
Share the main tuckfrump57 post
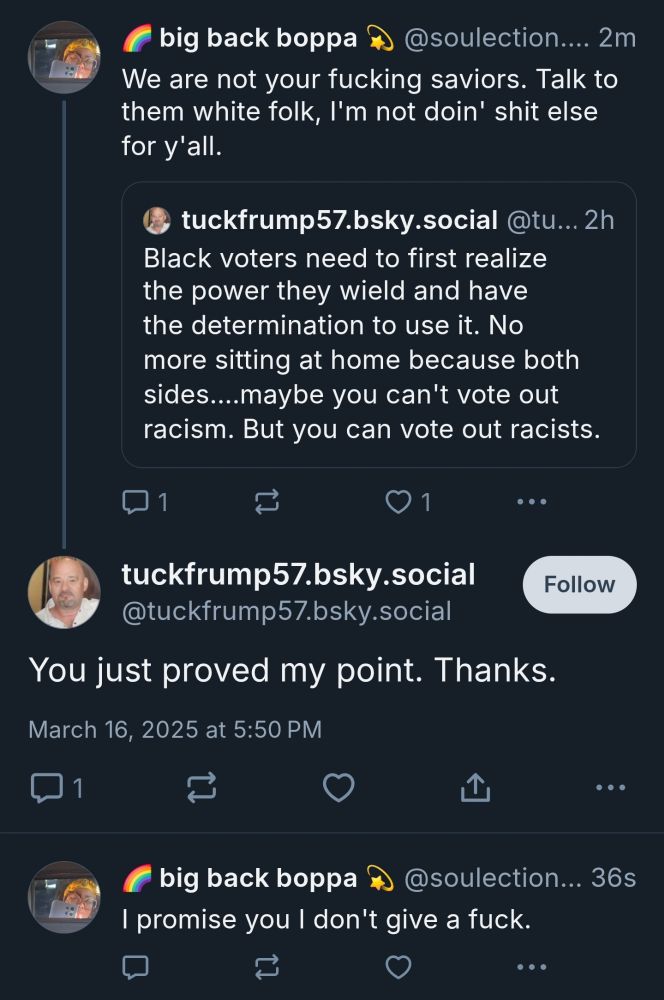tap(475, 789)
